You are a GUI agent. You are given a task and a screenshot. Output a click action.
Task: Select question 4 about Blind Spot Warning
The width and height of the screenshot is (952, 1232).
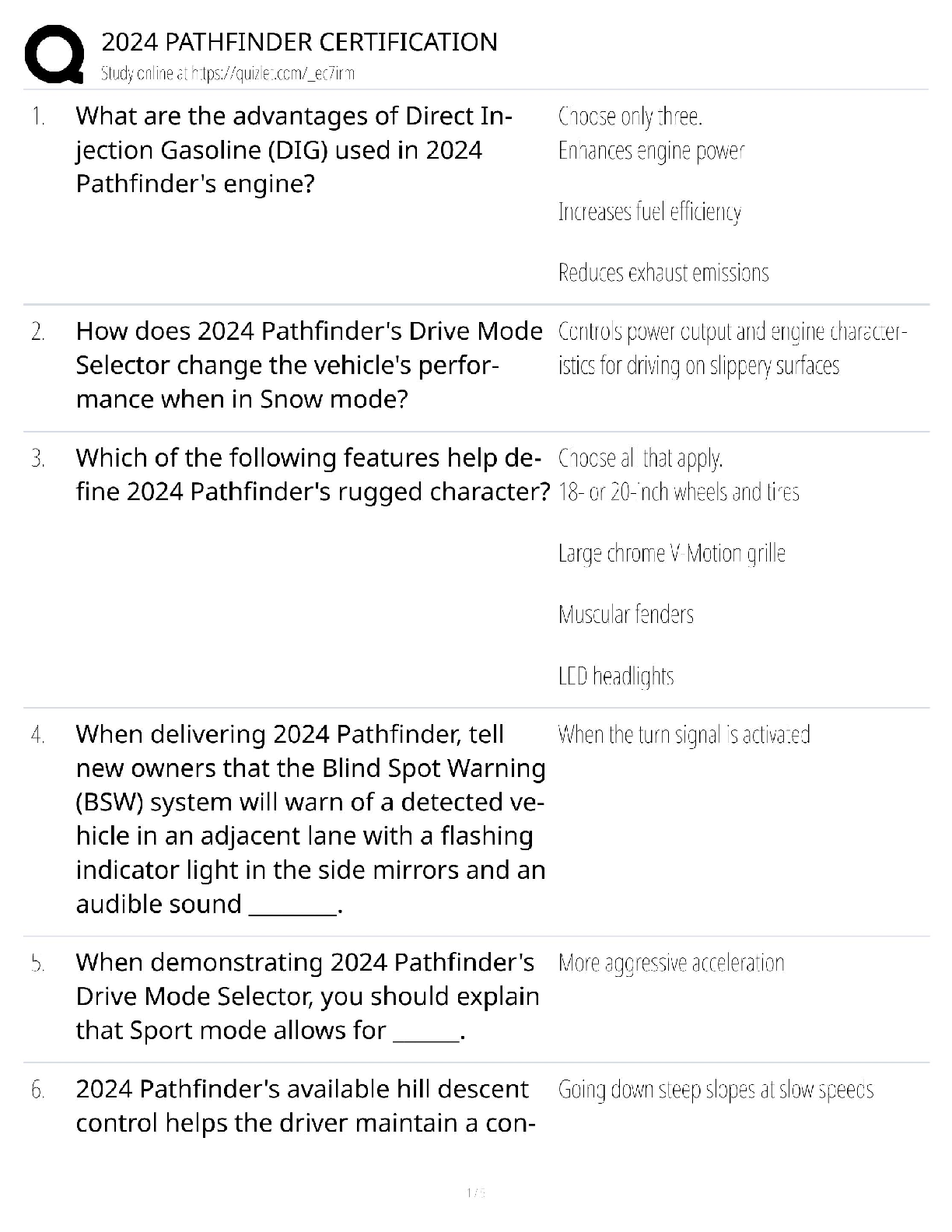coord(310,818)
